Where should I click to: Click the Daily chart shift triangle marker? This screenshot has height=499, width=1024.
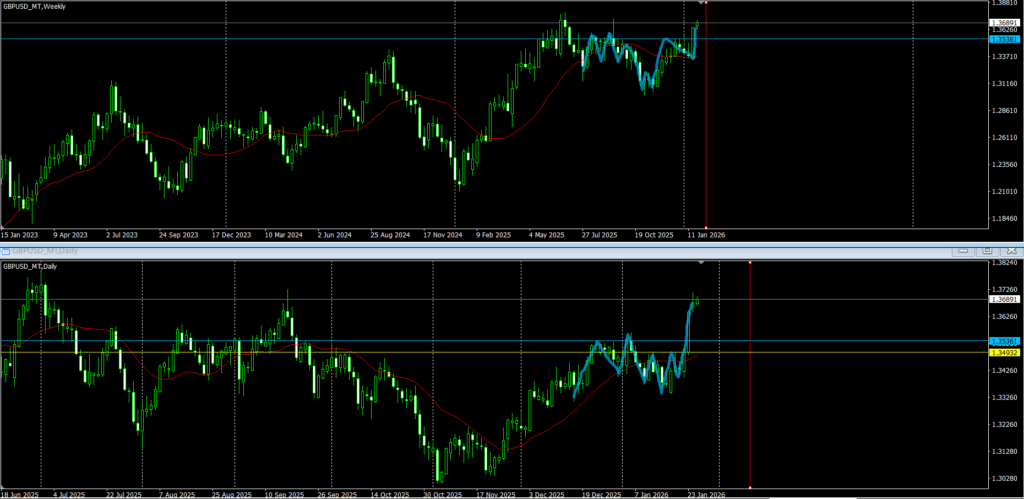700,262
